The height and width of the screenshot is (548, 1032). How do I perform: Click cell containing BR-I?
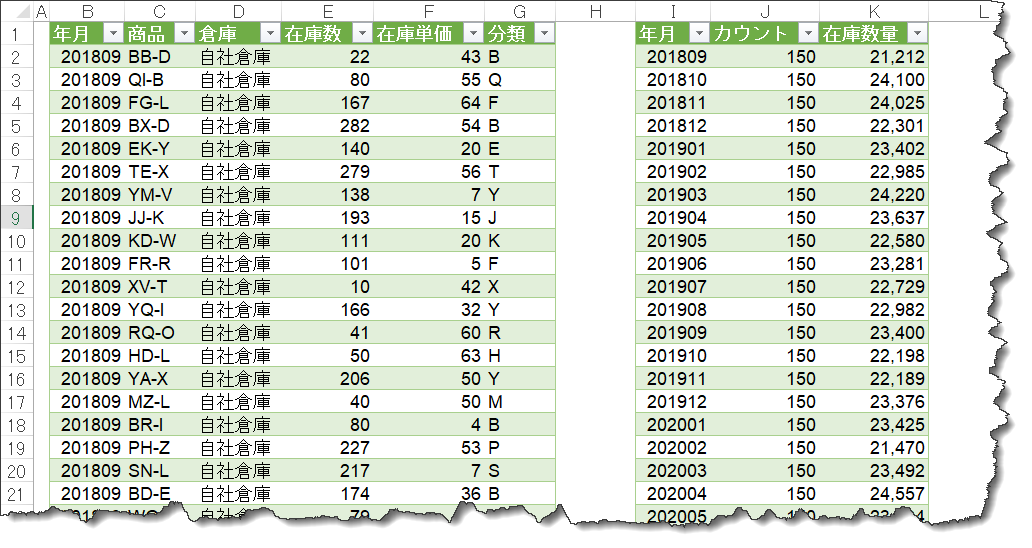[x=159, y=425]
